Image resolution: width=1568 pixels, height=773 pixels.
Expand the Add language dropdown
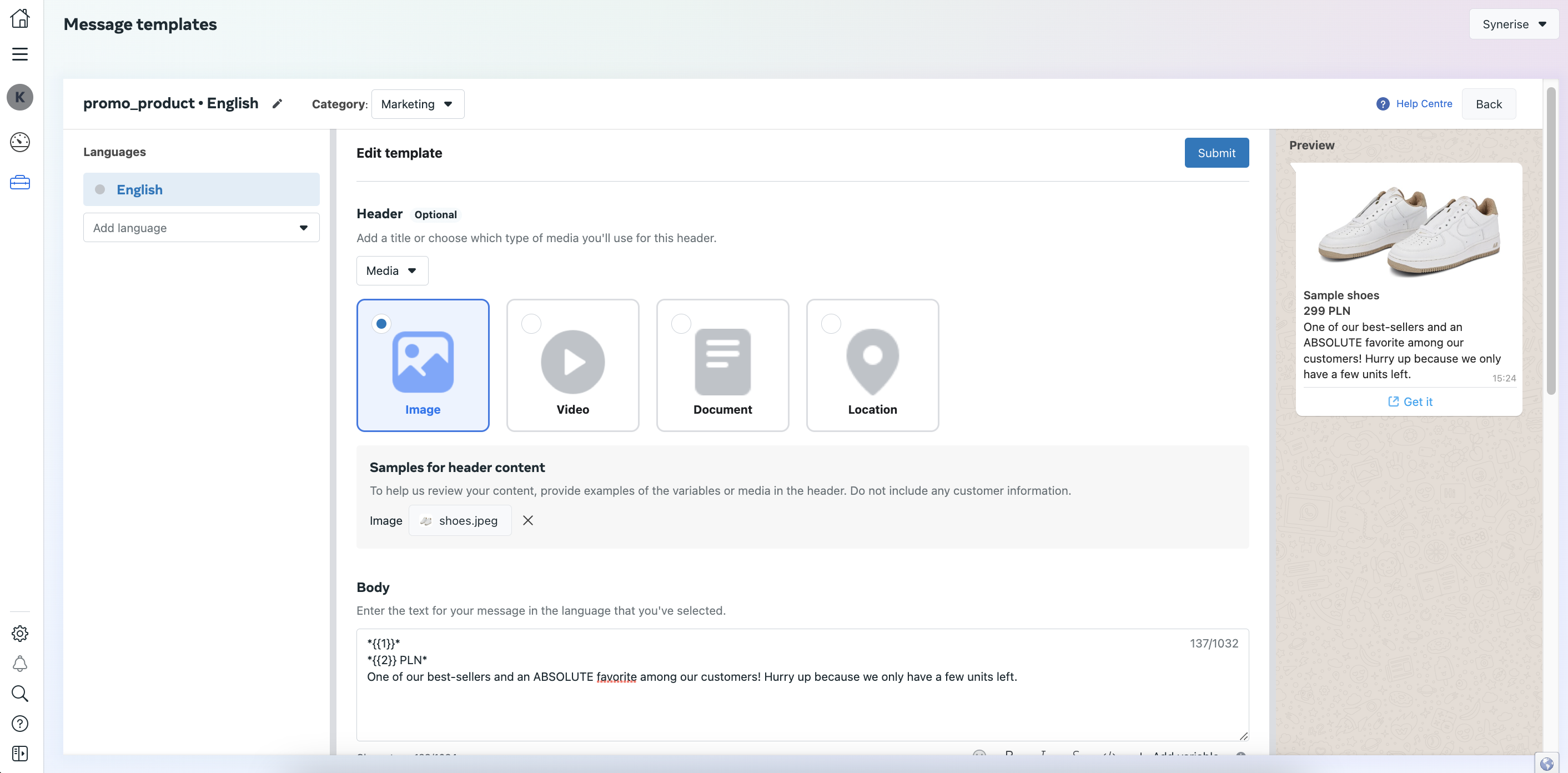(201, 228)
